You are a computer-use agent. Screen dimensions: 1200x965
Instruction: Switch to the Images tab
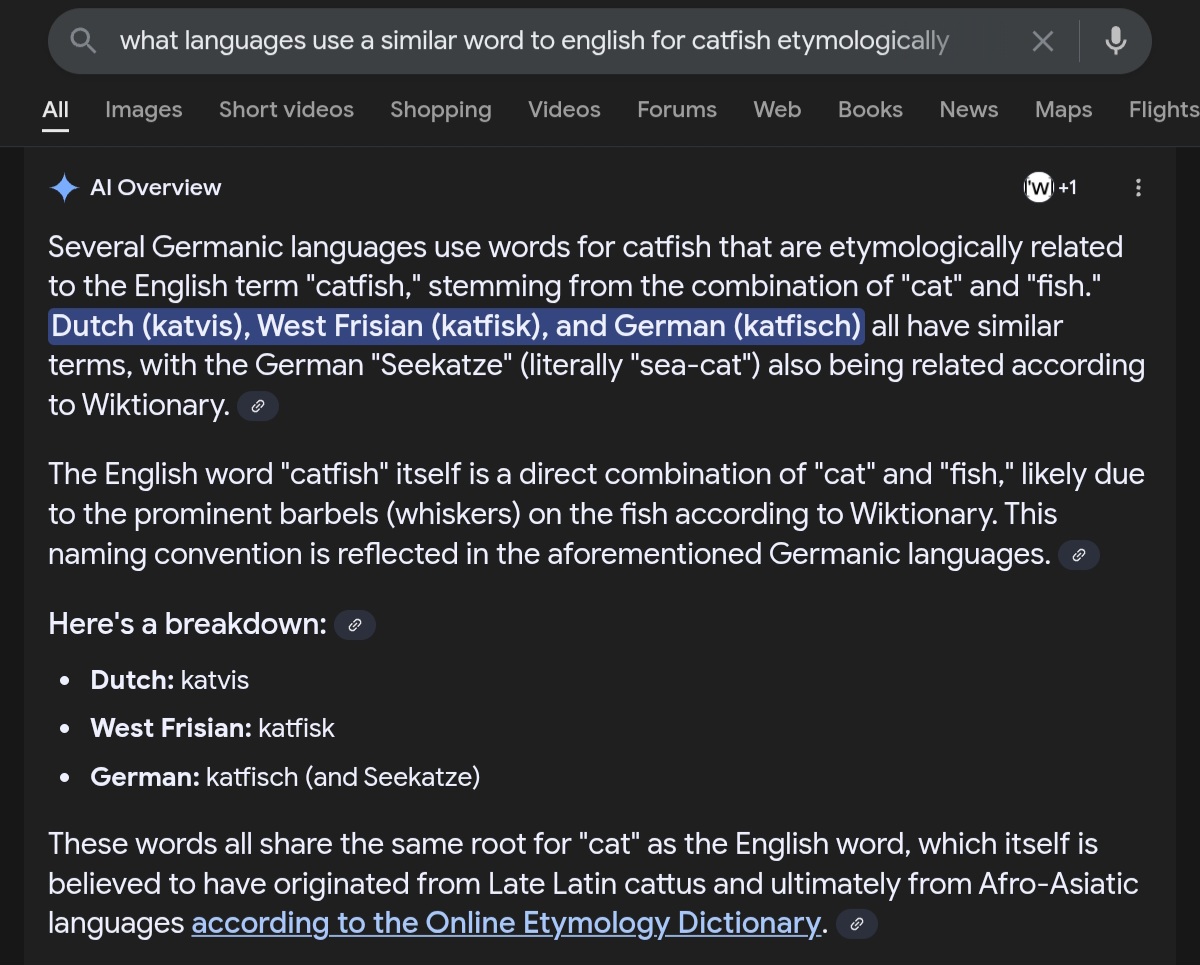click(143, 110)
